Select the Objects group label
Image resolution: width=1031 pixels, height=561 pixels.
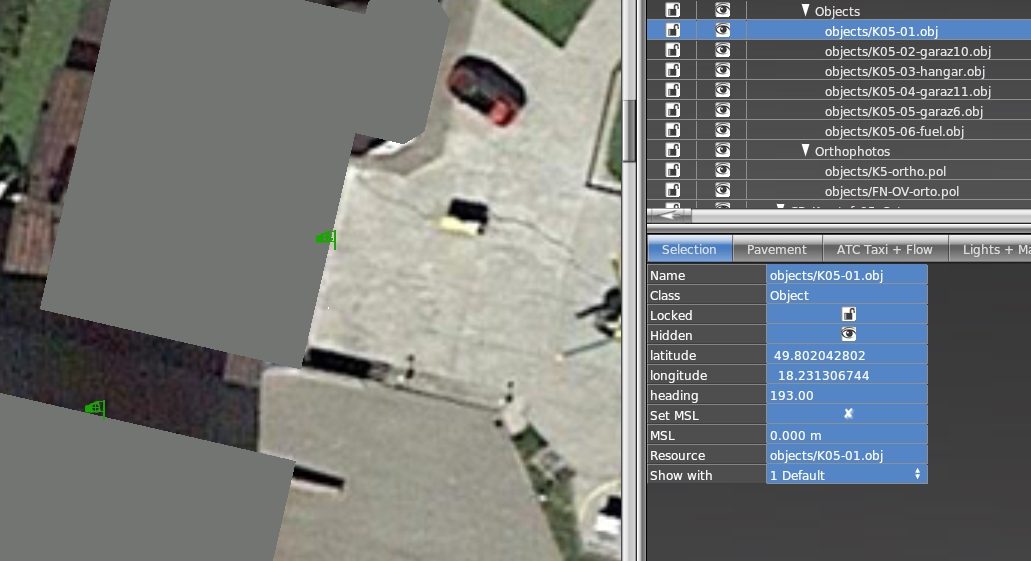click(x=837, y=11)
